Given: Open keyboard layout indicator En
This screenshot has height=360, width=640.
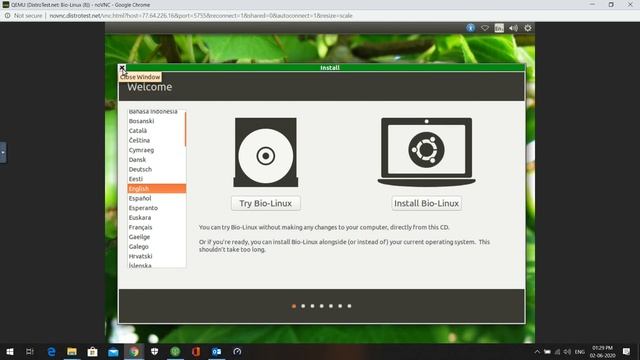Looking at the screenshot, I should [499, 28].
